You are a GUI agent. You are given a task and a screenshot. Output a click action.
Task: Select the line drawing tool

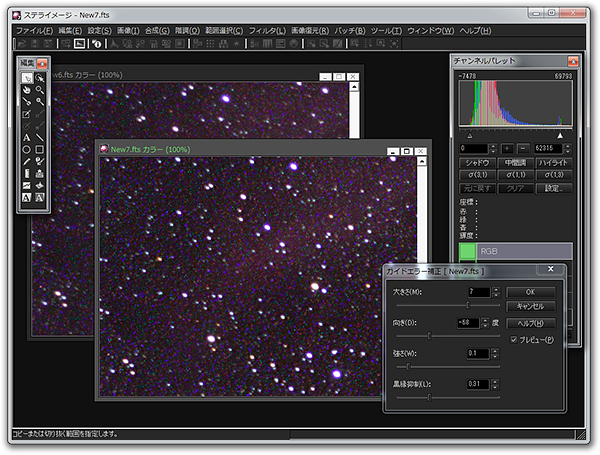click(x=39, y=137)
